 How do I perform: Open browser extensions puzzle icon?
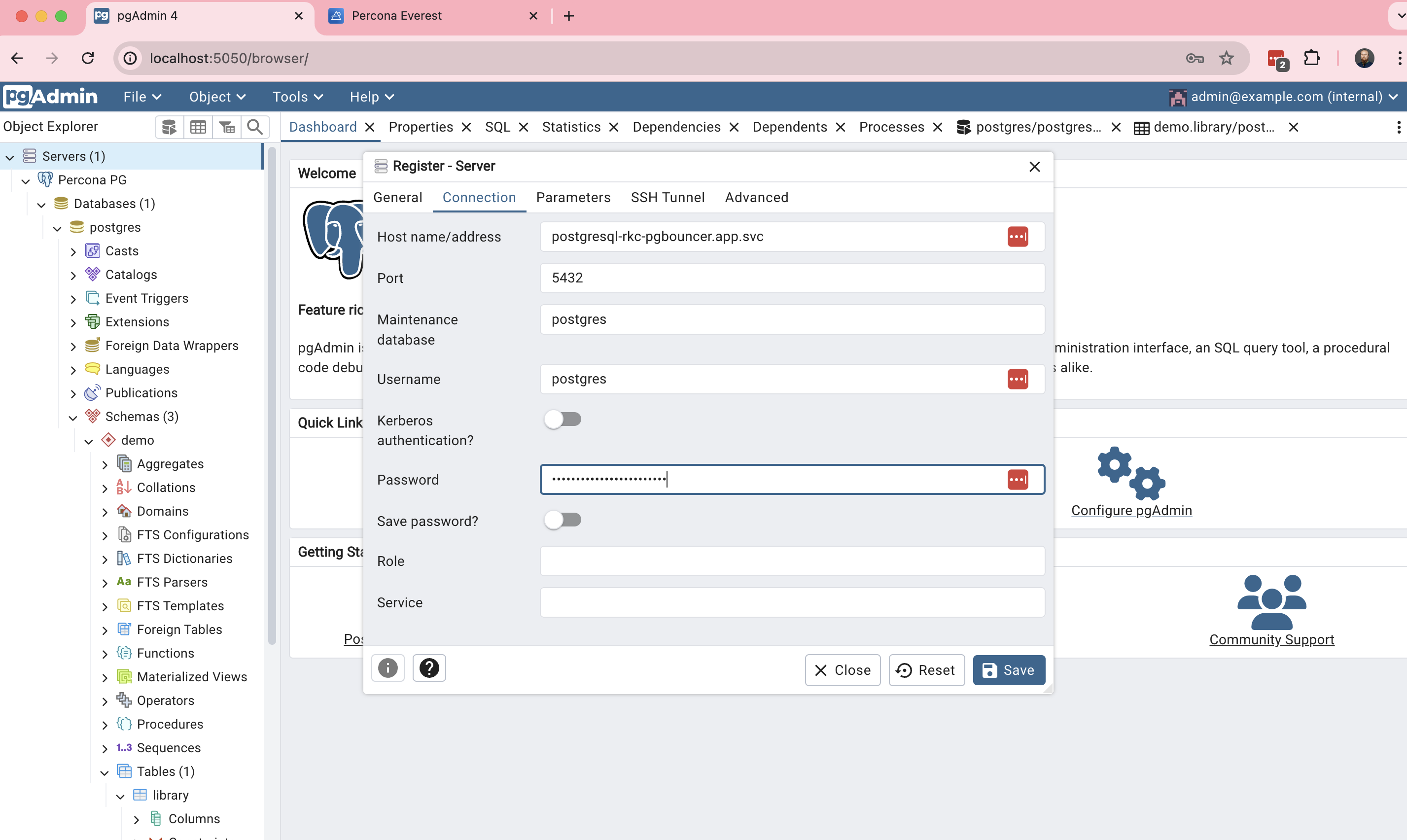(x=1311, y=58)
